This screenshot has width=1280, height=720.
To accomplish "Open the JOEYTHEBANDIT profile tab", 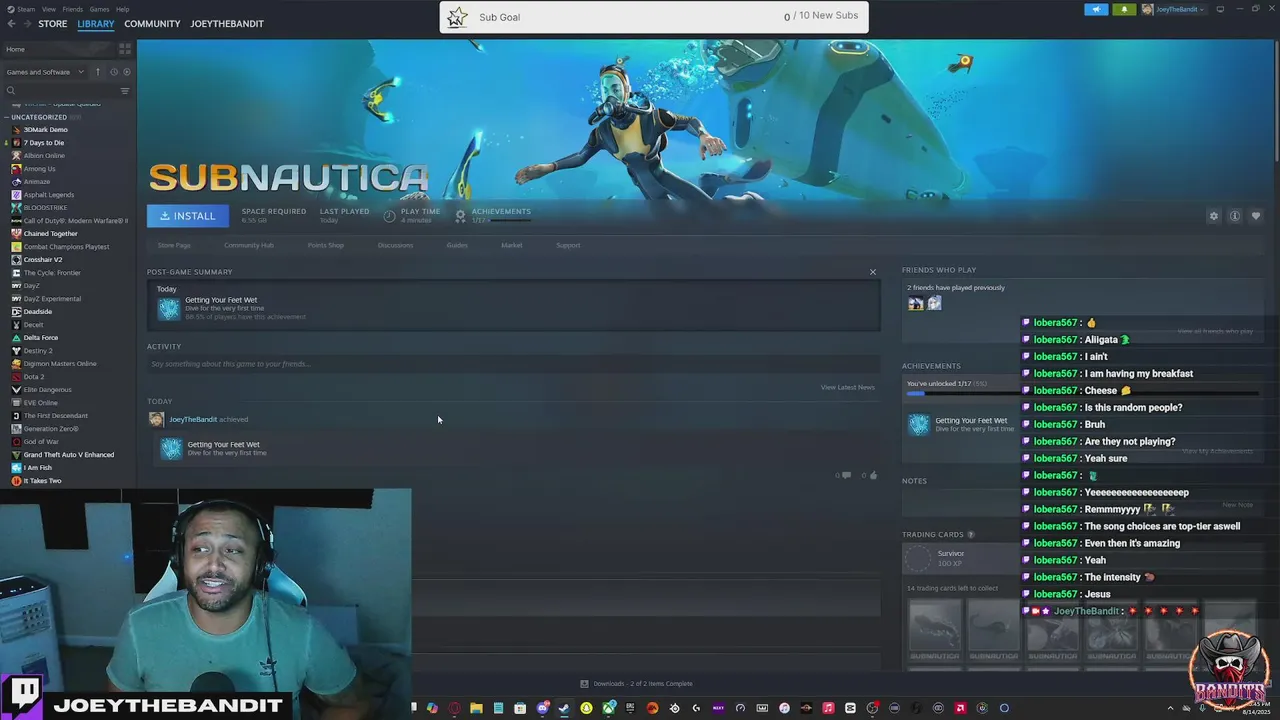I will pyautogui.click(x=227, y=24).
